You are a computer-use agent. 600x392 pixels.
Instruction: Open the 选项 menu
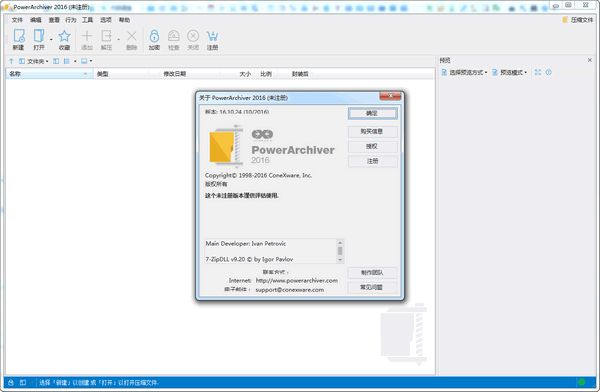coord(106,20)
